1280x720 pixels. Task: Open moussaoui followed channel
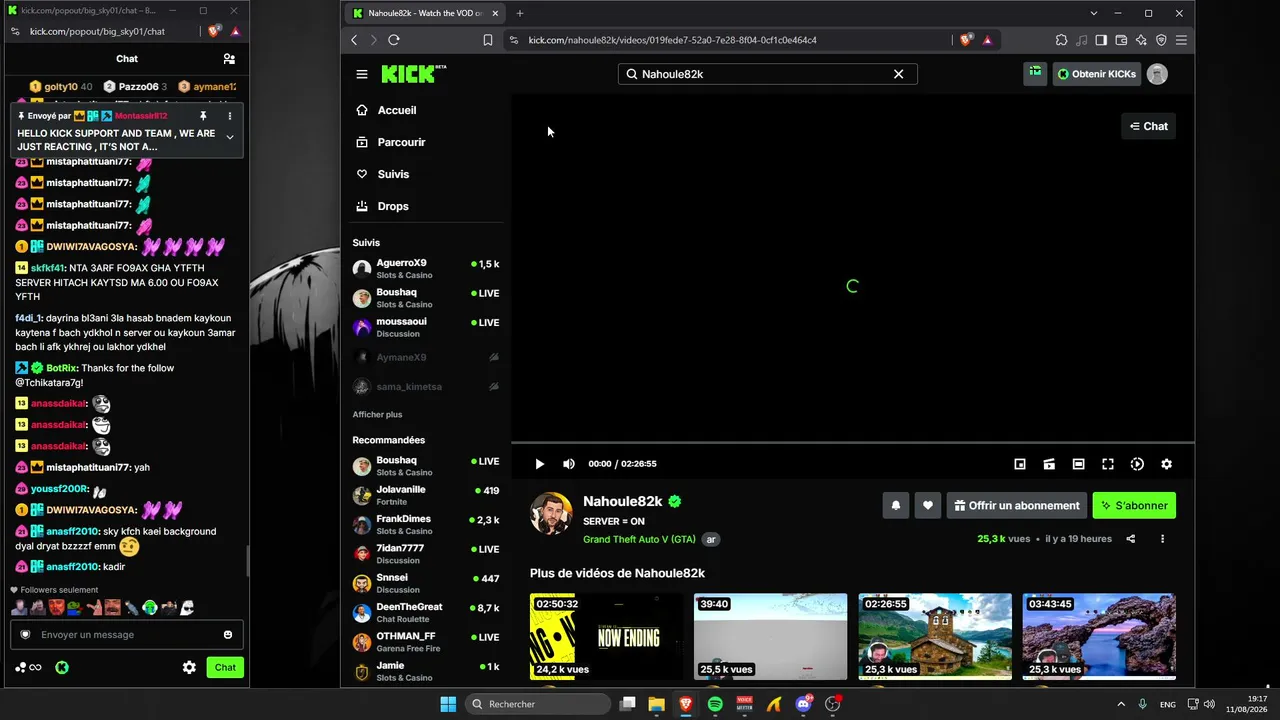coord(426,327)
